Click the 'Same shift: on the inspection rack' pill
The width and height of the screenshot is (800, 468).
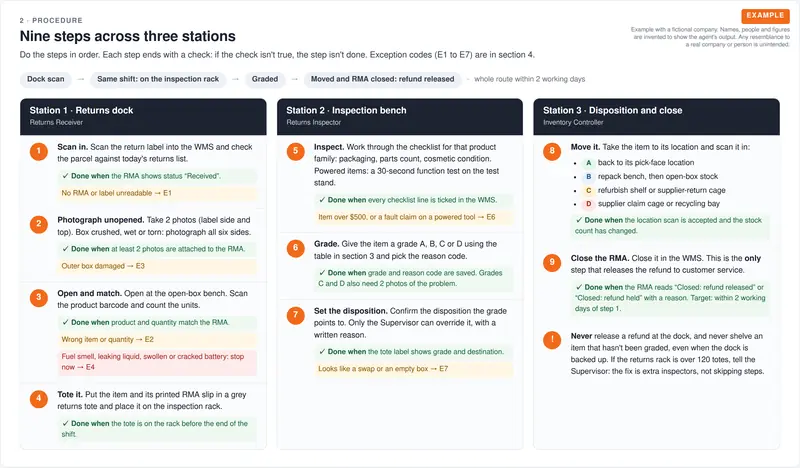click(158, 79)
